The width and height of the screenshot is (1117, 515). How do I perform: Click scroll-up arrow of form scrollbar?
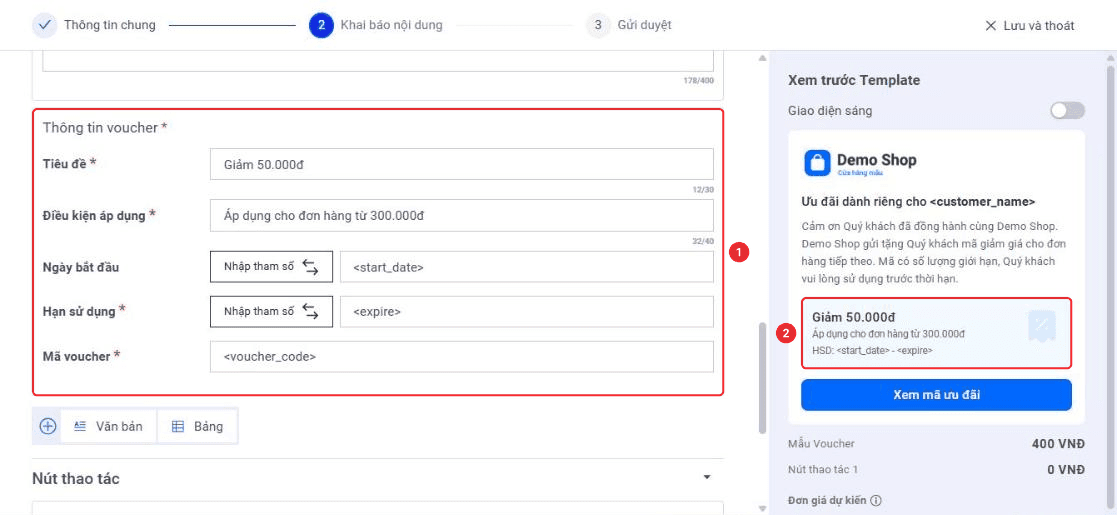tap(763, 58)
